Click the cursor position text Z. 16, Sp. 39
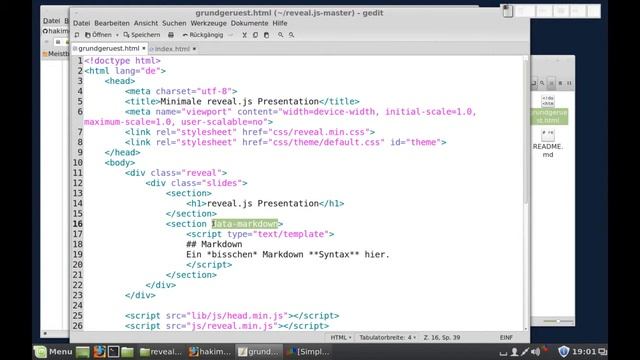The image size is (640, 360). tap(442, 338)
